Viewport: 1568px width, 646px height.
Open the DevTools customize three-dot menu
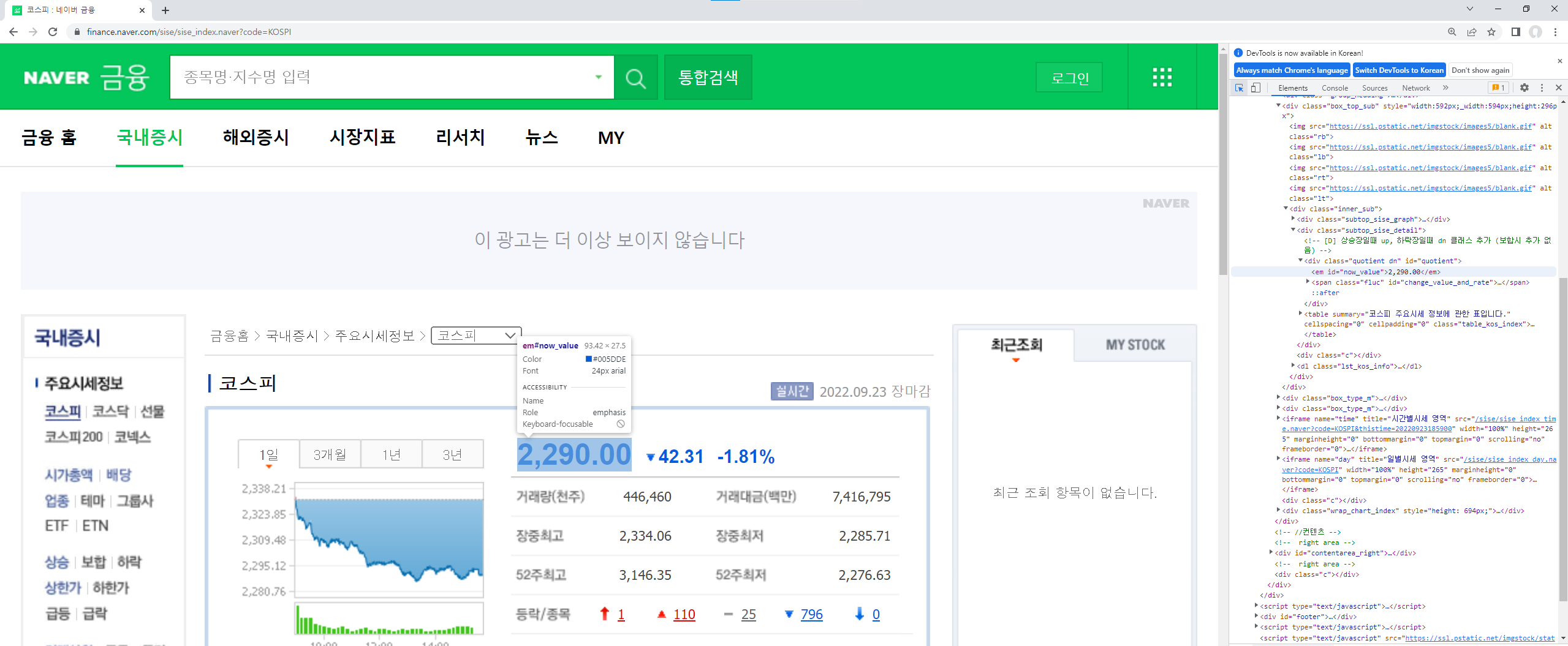1542,88
